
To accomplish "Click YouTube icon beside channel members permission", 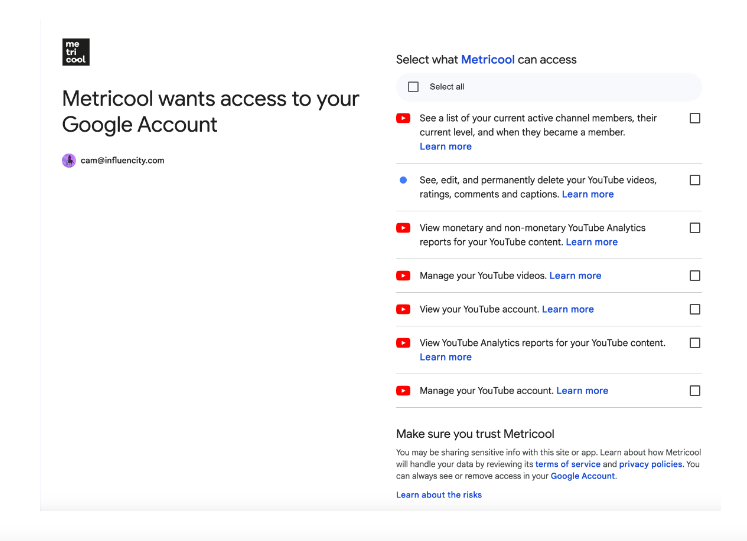I will (403, 118).
